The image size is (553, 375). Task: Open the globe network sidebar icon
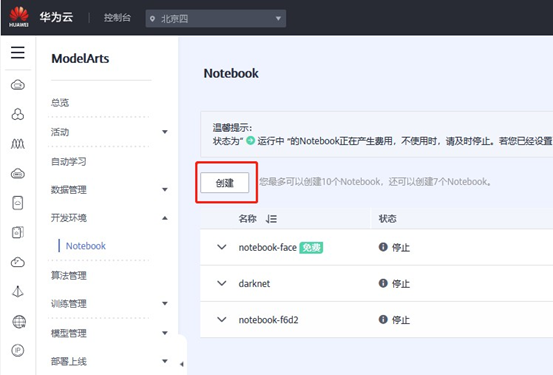(19, 321)
